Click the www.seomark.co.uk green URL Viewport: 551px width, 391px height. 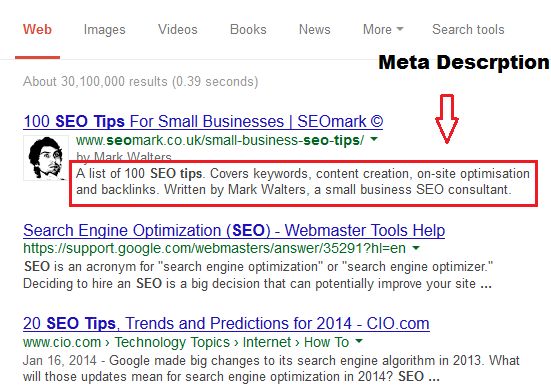coord(220,141)
